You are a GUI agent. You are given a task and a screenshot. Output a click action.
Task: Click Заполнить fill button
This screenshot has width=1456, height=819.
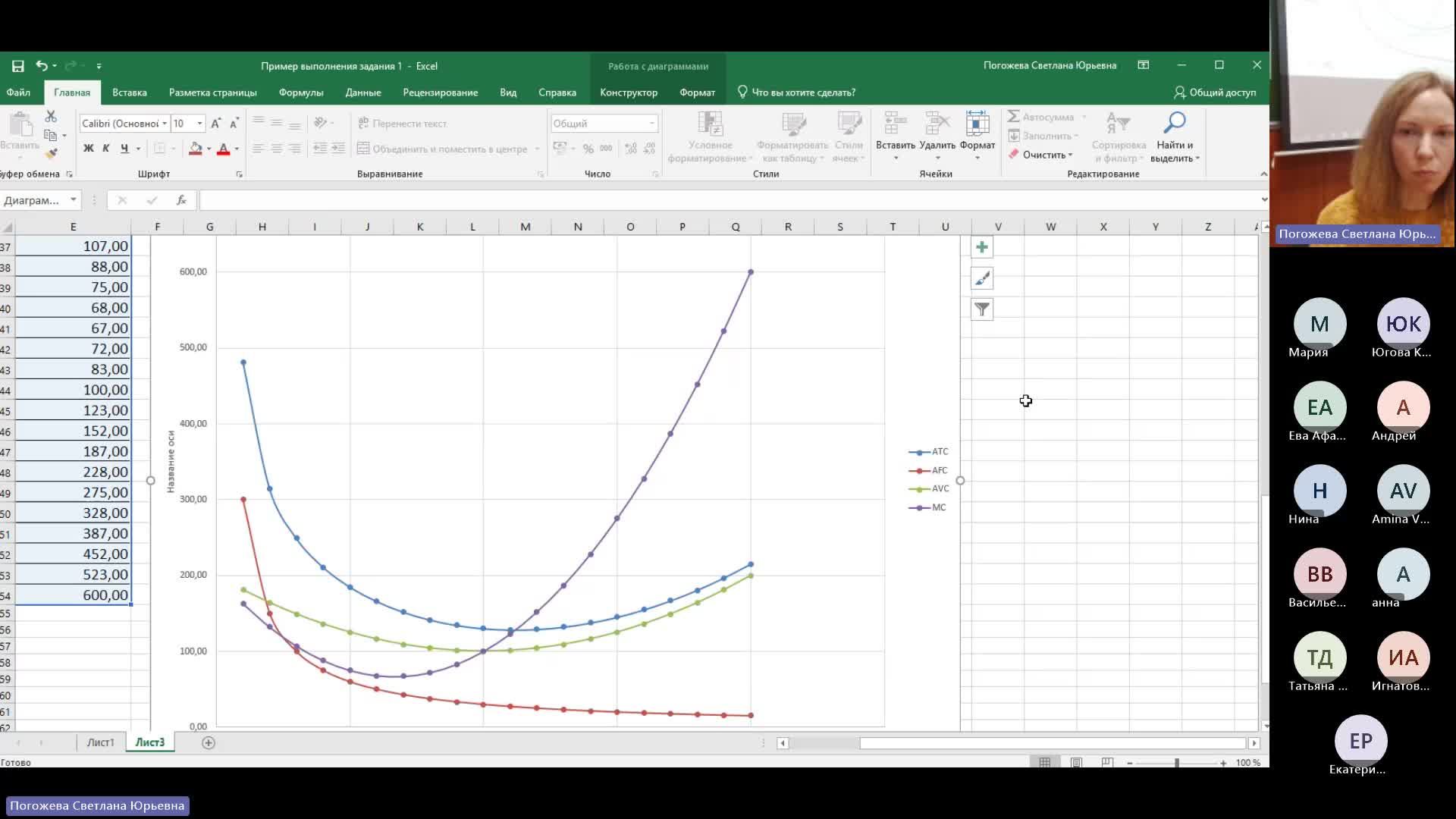click(1043, 136)
